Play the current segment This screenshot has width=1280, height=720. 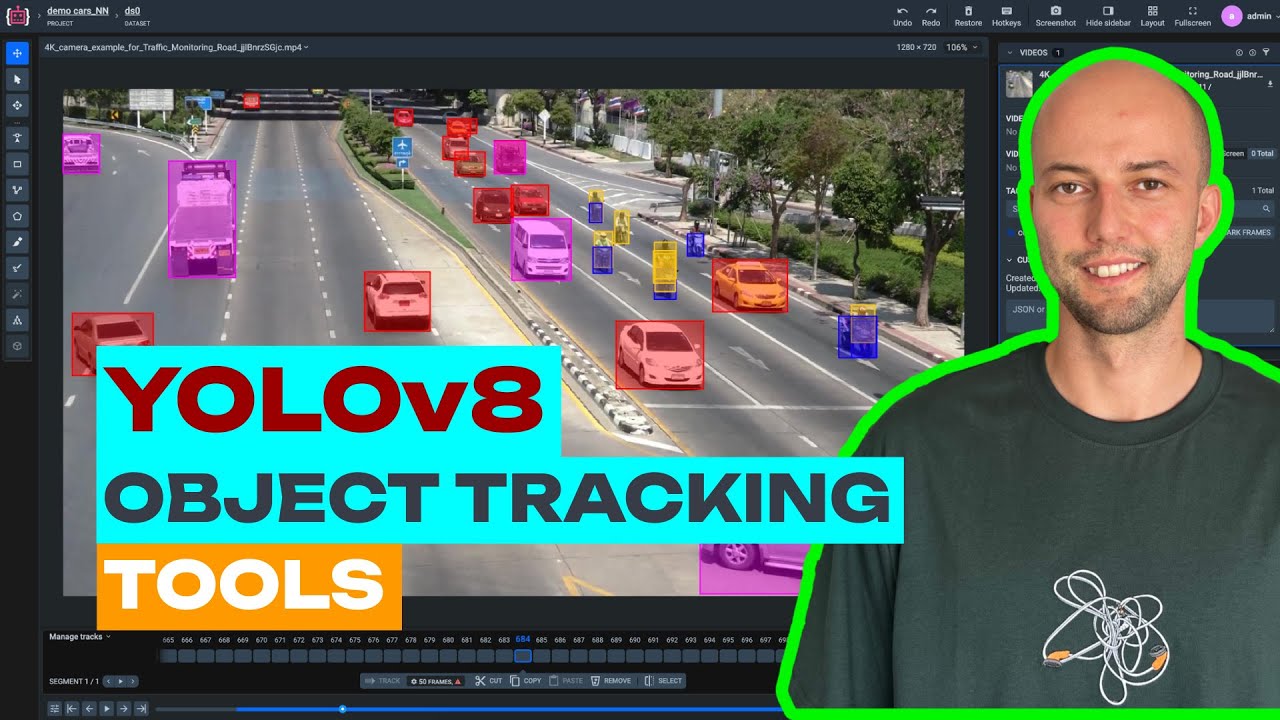121,681
